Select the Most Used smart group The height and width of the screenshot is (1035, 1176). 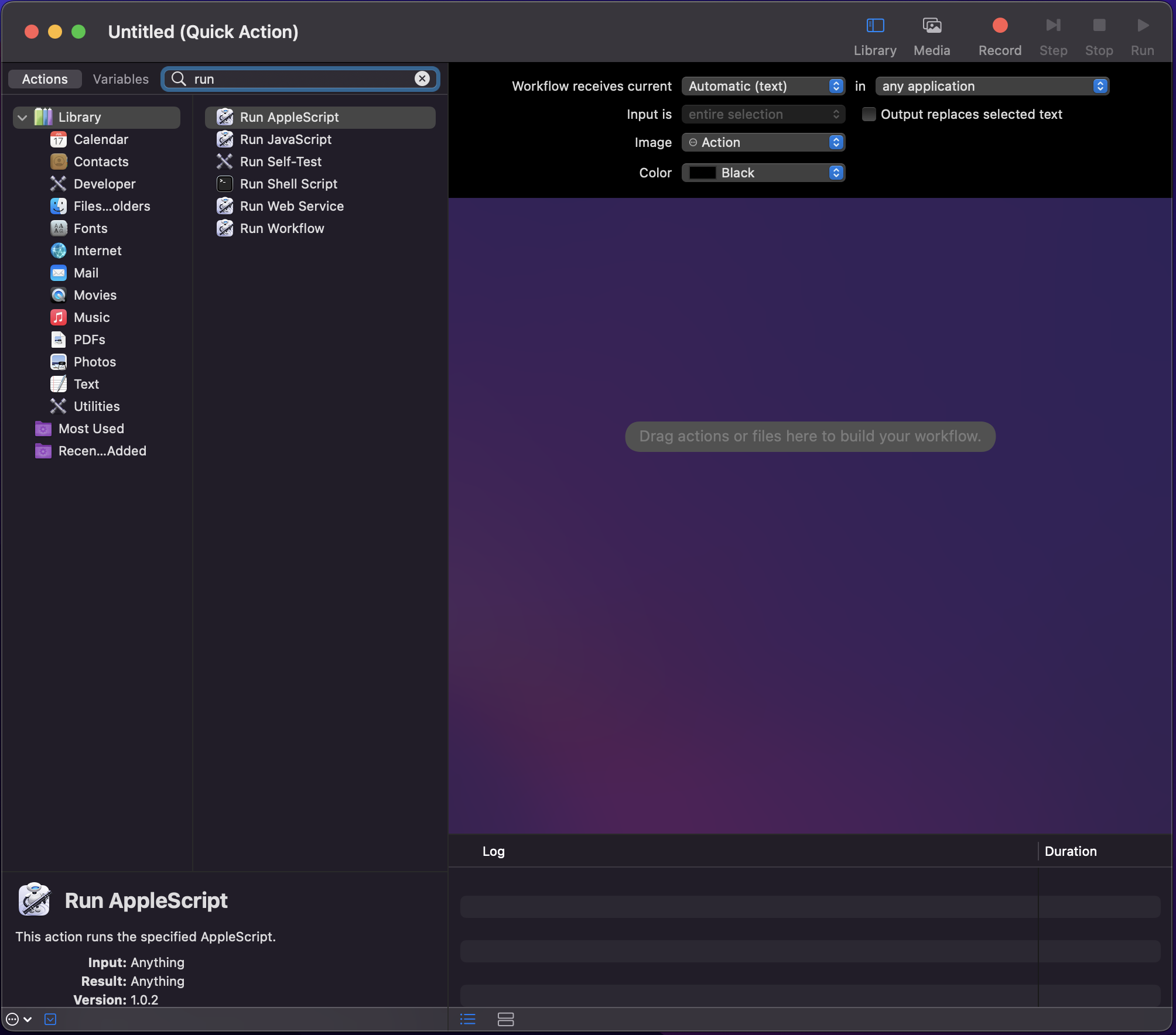[x=91, y=429]
